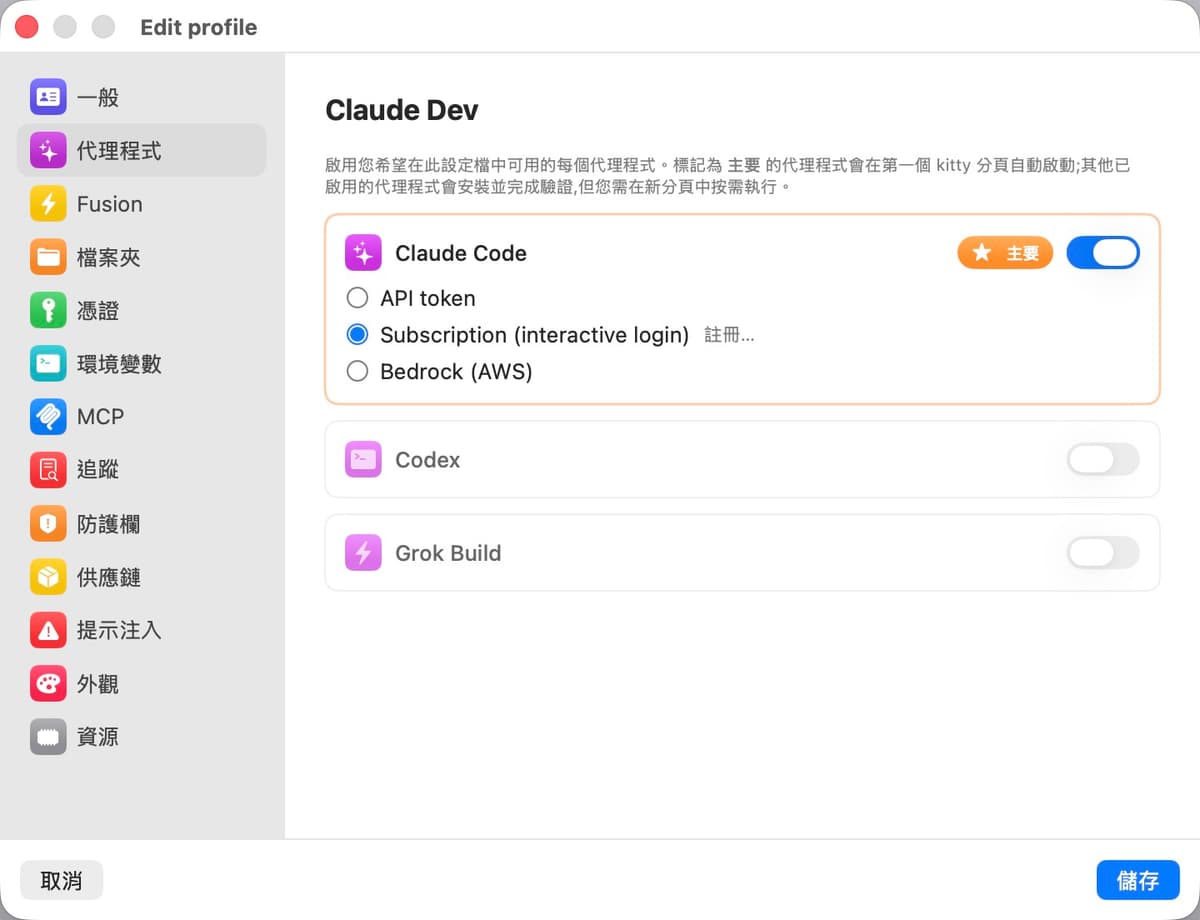Click the 供應鏈 sidebar label

108,577
